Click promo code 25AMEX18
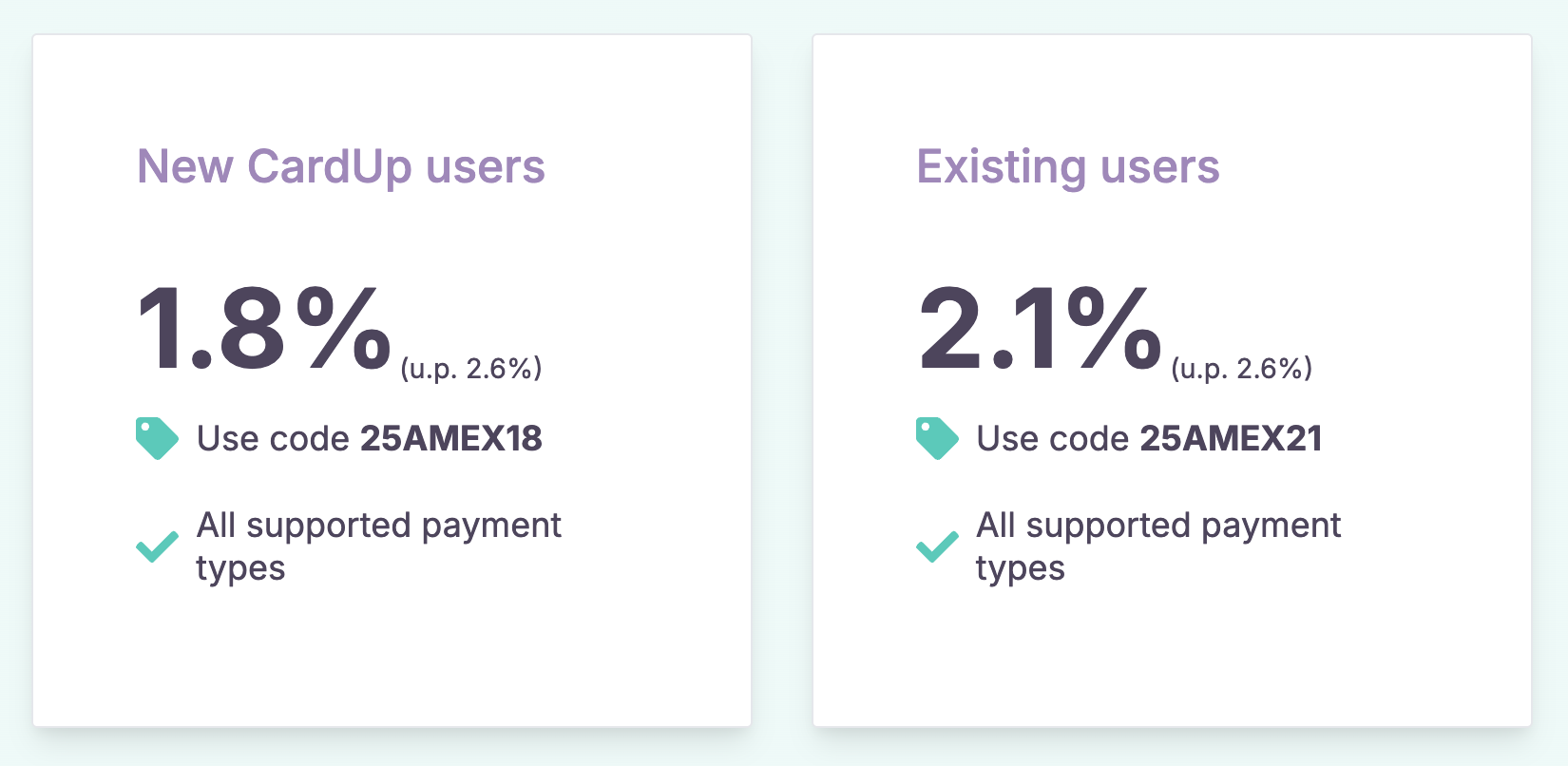1568x766 pixels. point(451,439)
